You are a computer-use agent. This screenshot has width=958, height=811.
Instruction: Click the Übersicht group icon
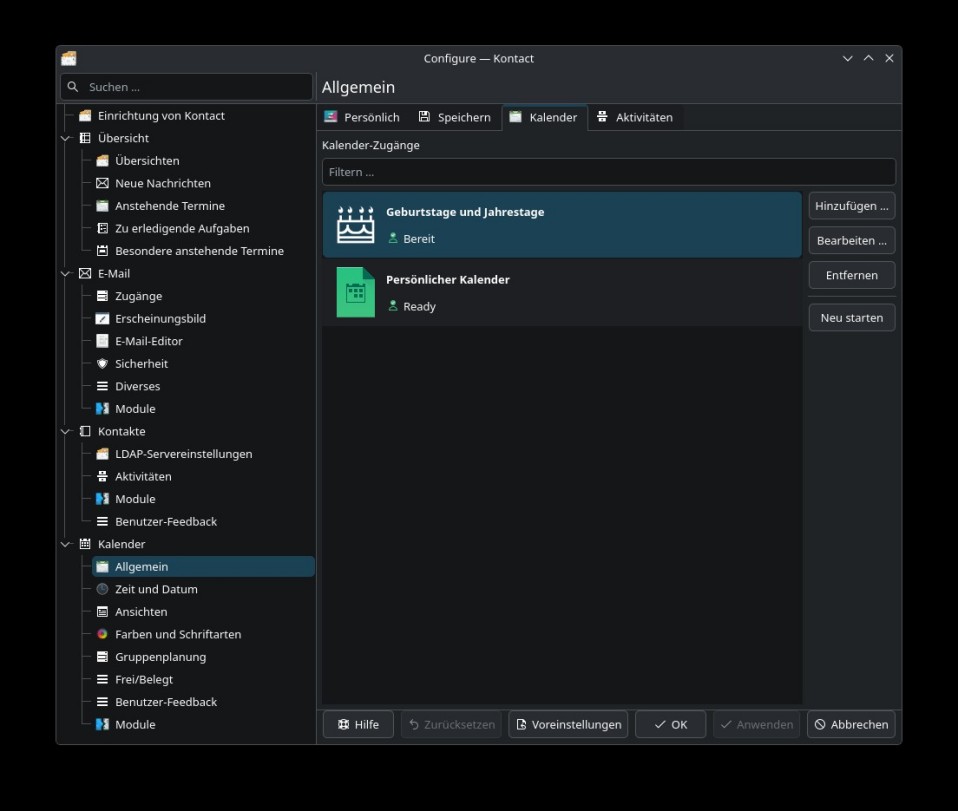[x=85, y=138]
